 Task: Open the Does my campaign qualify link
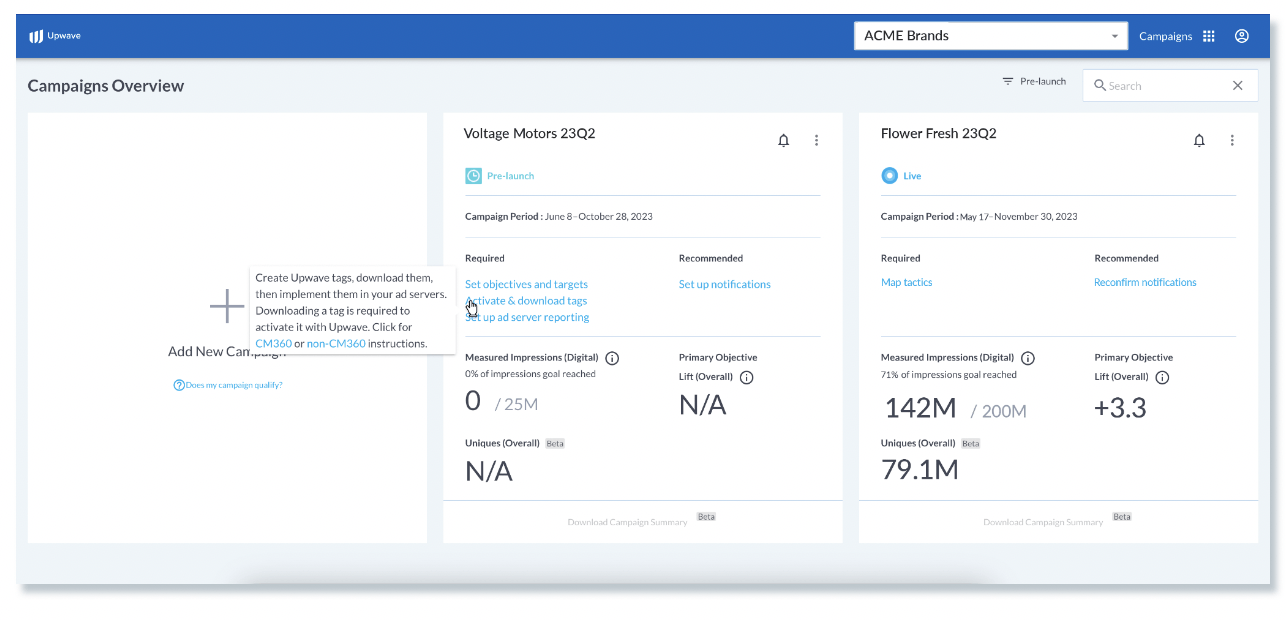tap(234, 385)
